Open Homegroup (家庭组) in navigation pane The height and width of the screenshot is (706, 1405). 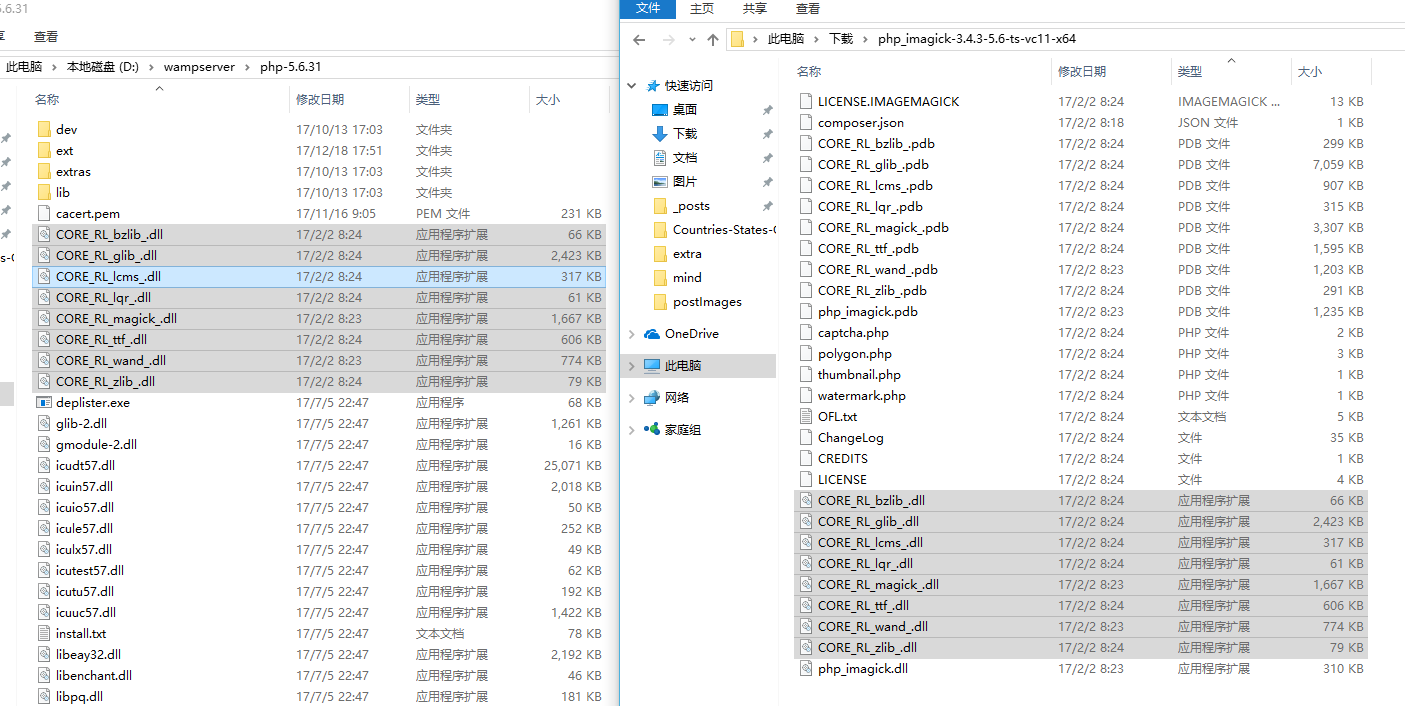(673, 429)
